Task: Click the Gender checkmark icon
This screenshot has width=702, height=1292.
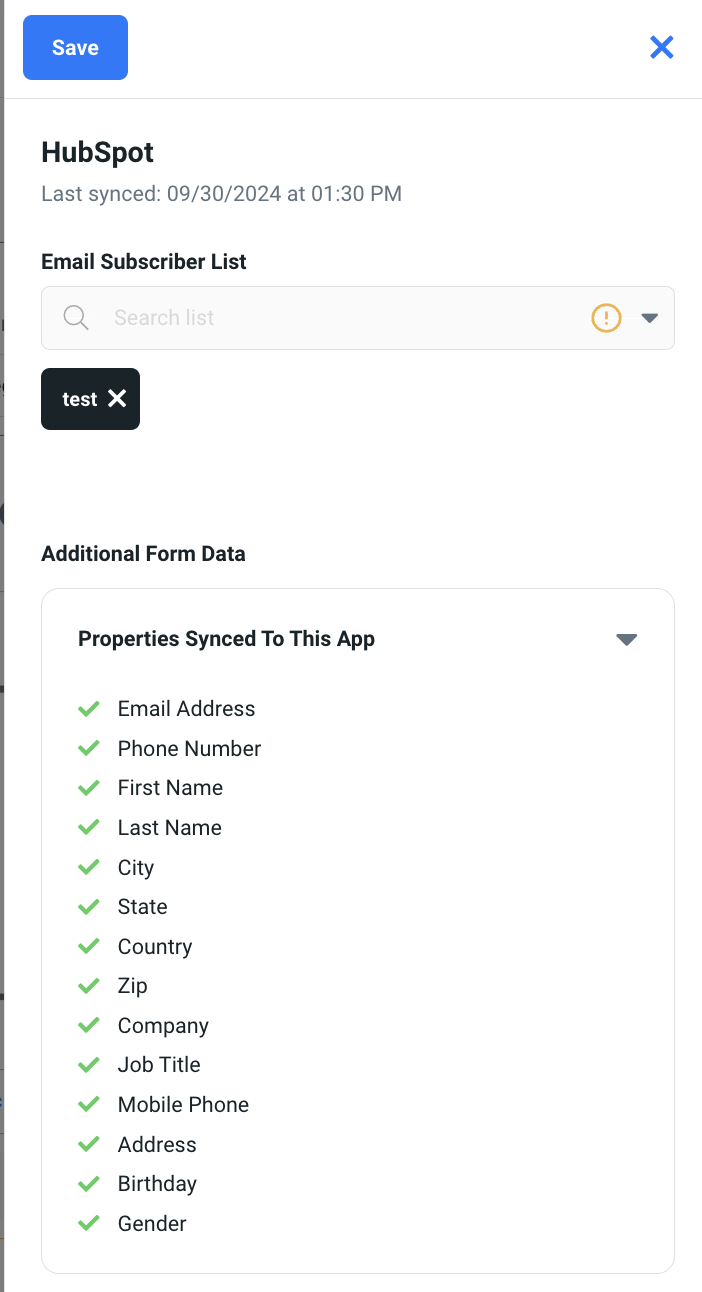Action: tap(89, 1223)
